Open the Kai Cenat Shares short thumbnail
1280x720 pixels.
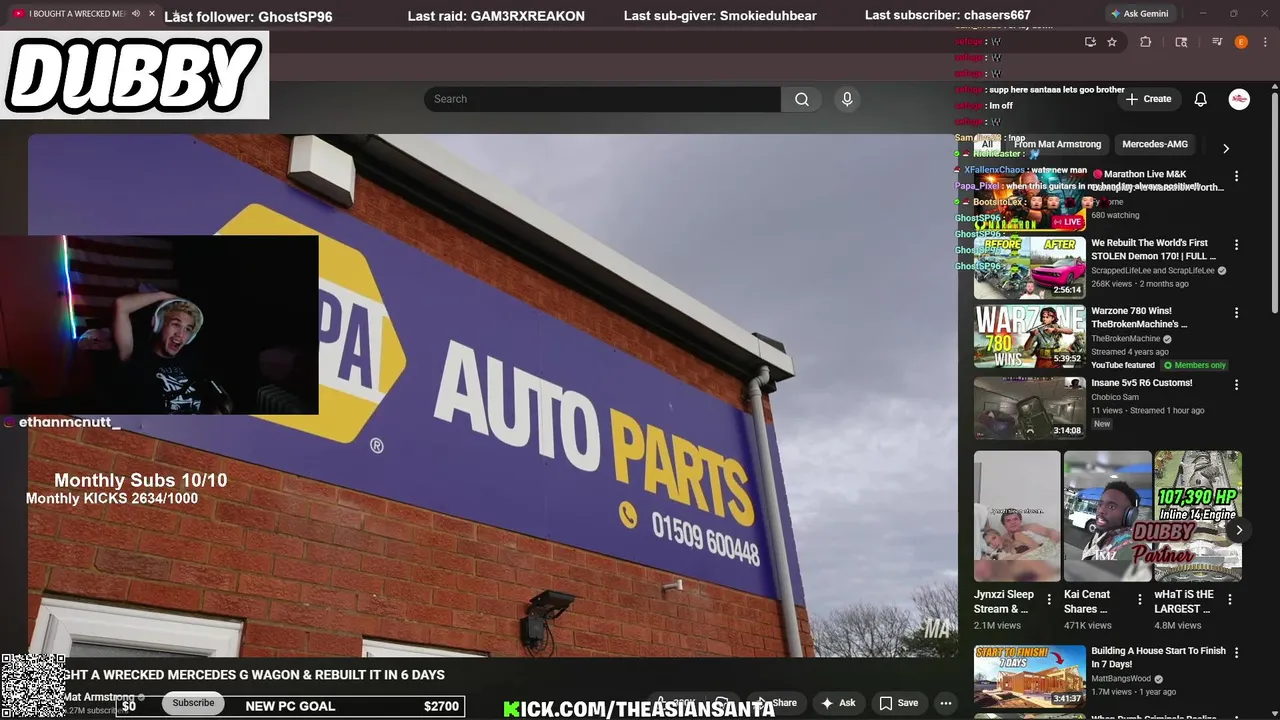pyautogui.click(x=1108, y=516)
